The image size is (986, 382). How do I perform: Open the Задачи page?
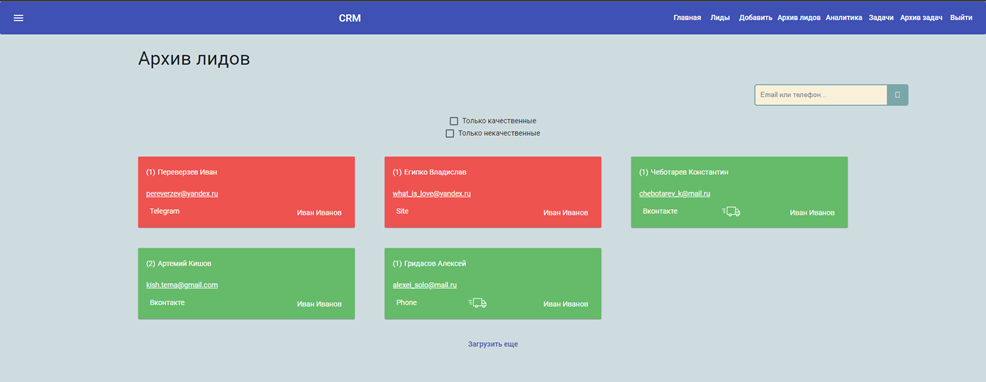coord(881,18)
